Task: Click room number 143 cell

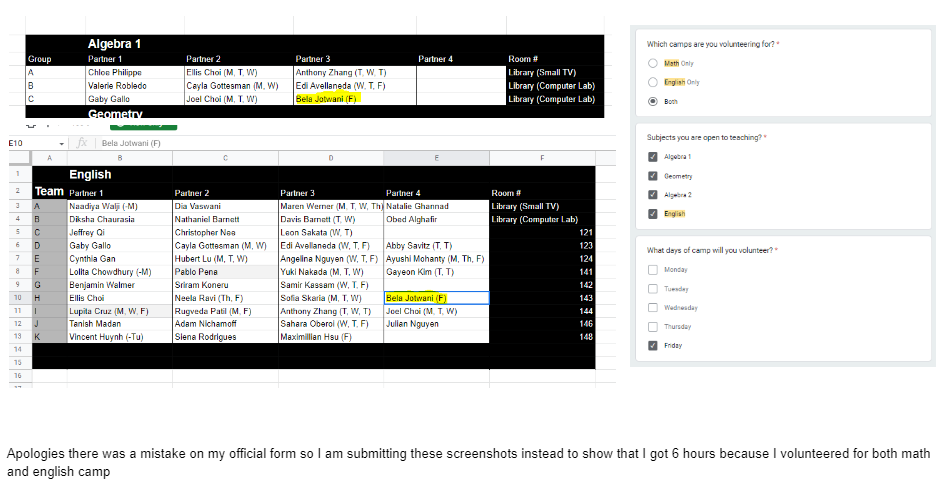Action: pyautogui.click(x=542, y=298)
